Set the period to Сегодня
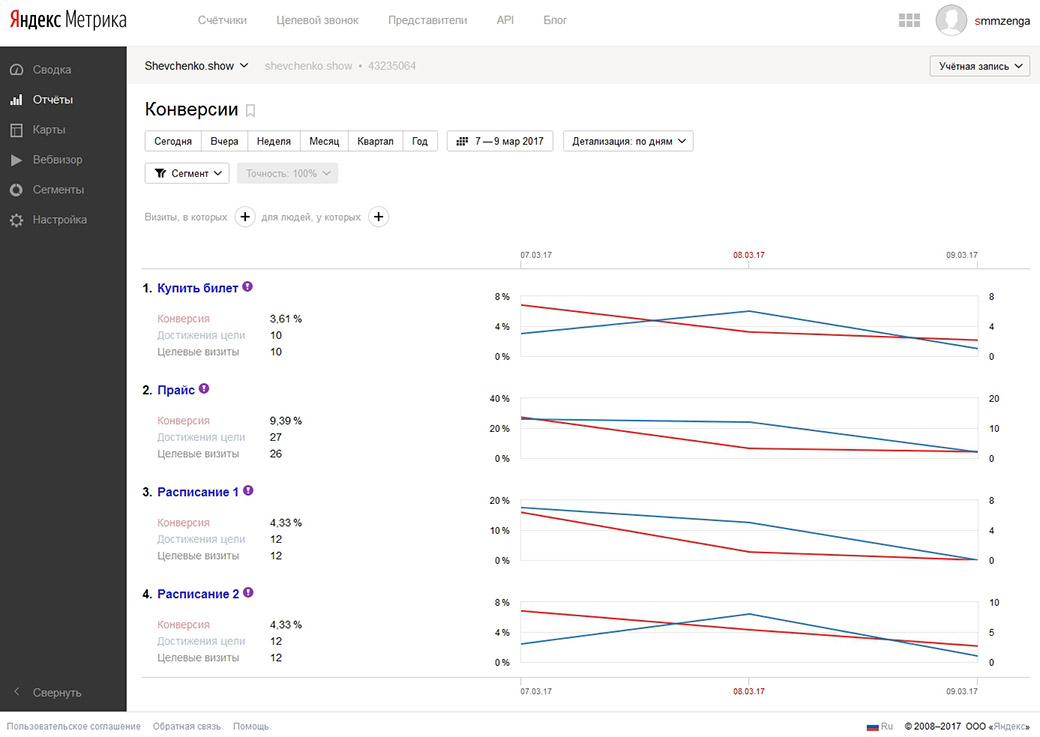 [x=173, y=141]
